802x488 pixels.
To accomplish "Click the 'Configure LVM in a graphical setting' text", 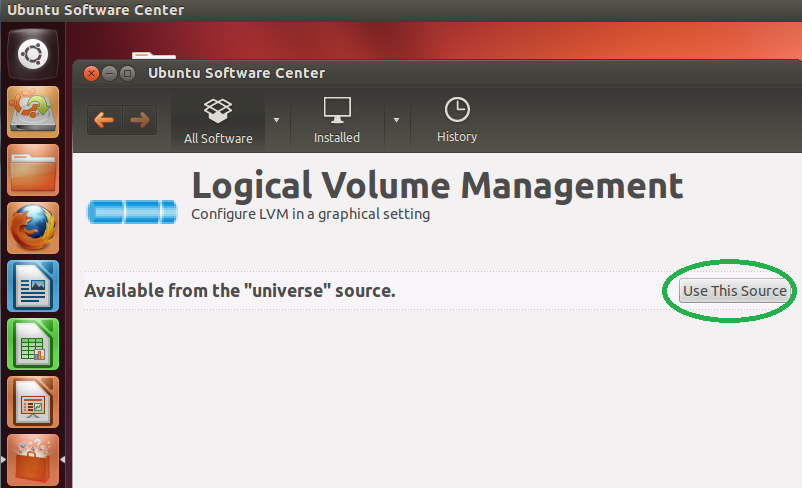I will coord(310,214).
